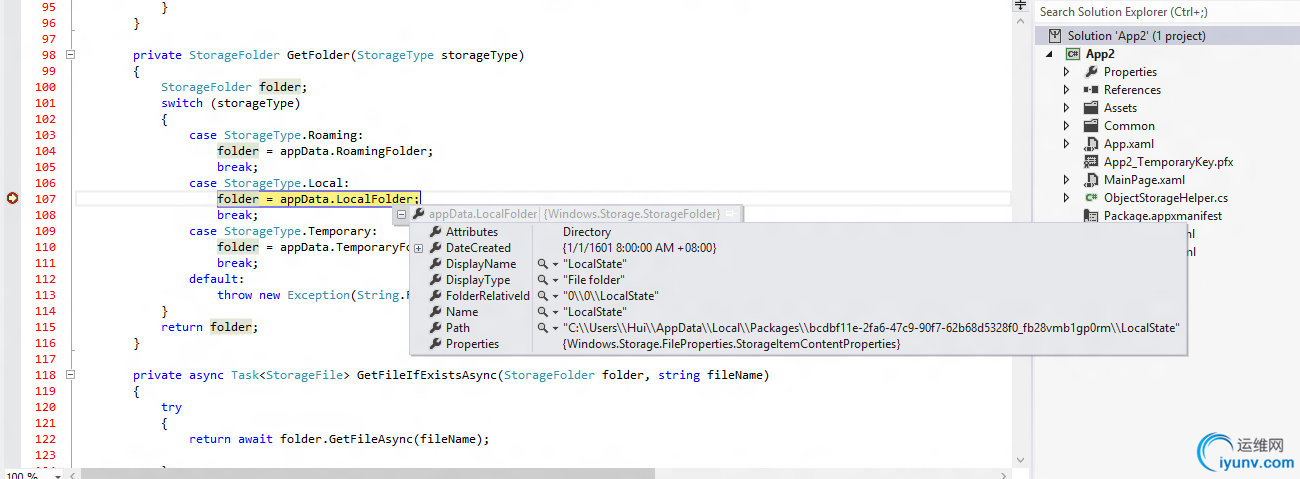Viewport: 1300px width, 479px height.
Task: Open the text visualizer magnifier for DisplayType
Action: tap(543, 280)
